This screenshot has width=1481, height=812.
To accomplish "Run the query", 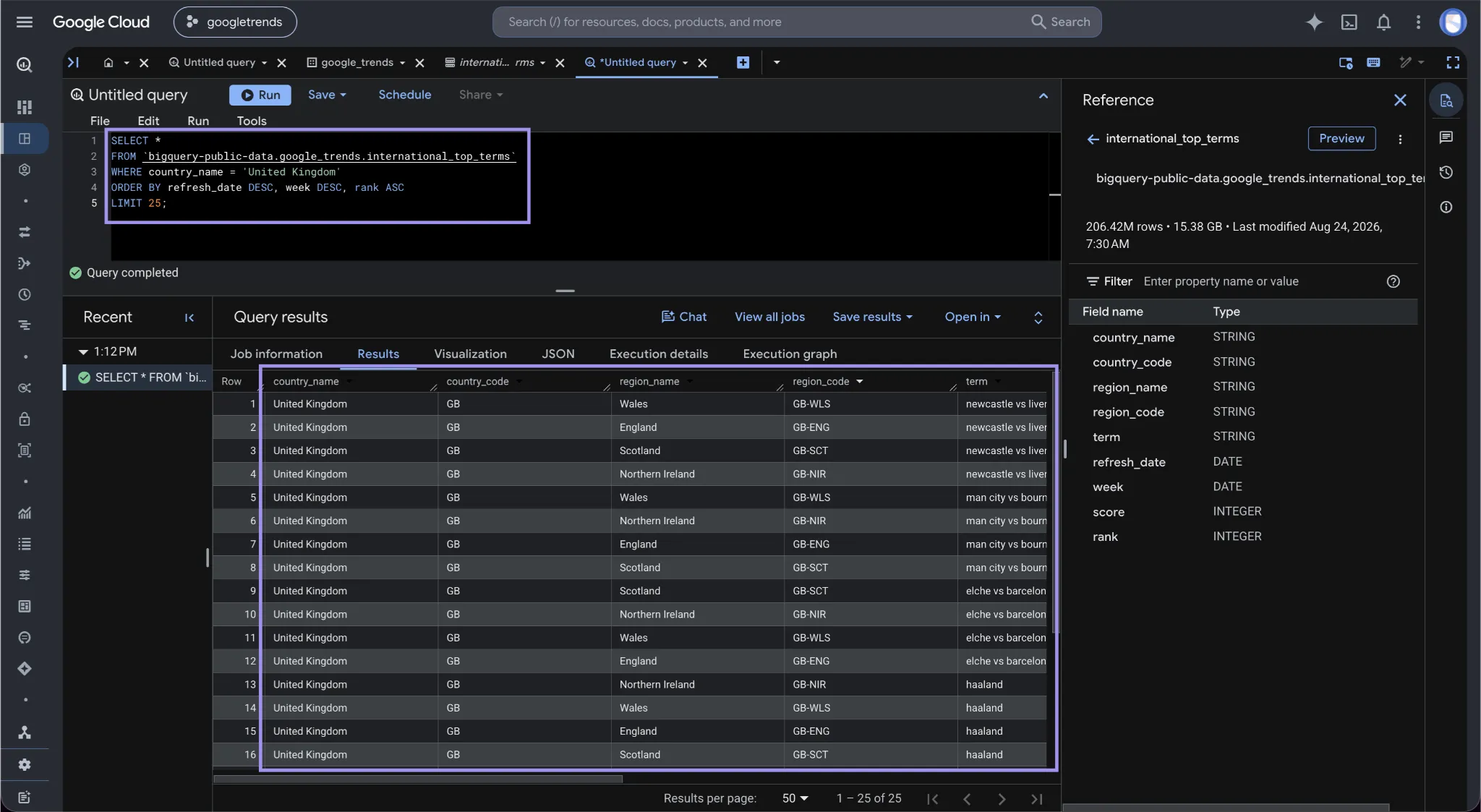I will point(260,95).
